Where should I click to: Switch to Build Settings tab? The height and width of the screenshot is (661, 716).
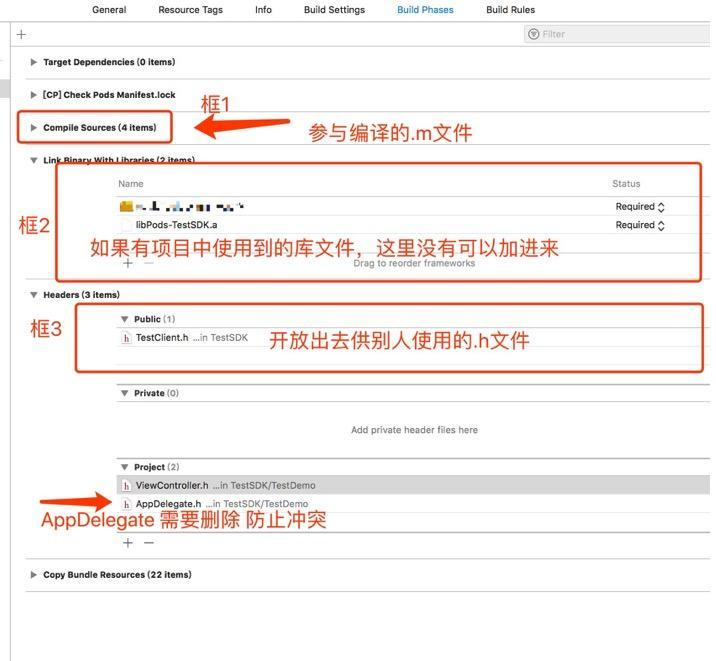click(x=334, y=10)
